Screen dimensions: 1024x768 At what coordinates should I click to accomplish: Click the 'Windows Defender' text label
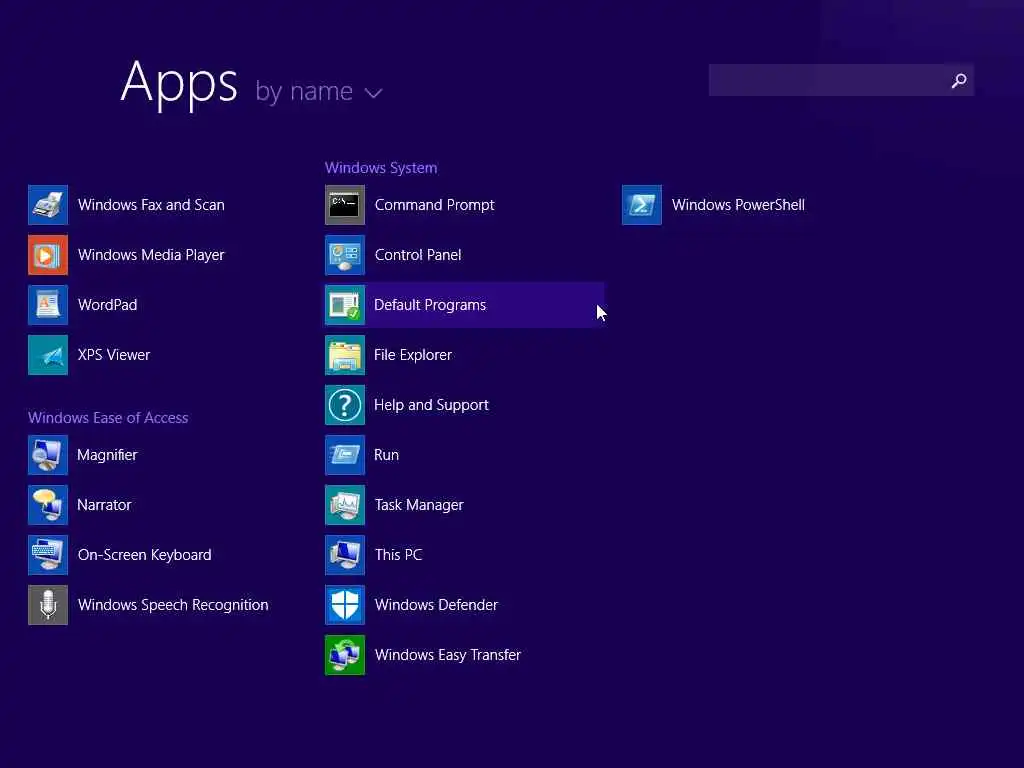[436, 605]
